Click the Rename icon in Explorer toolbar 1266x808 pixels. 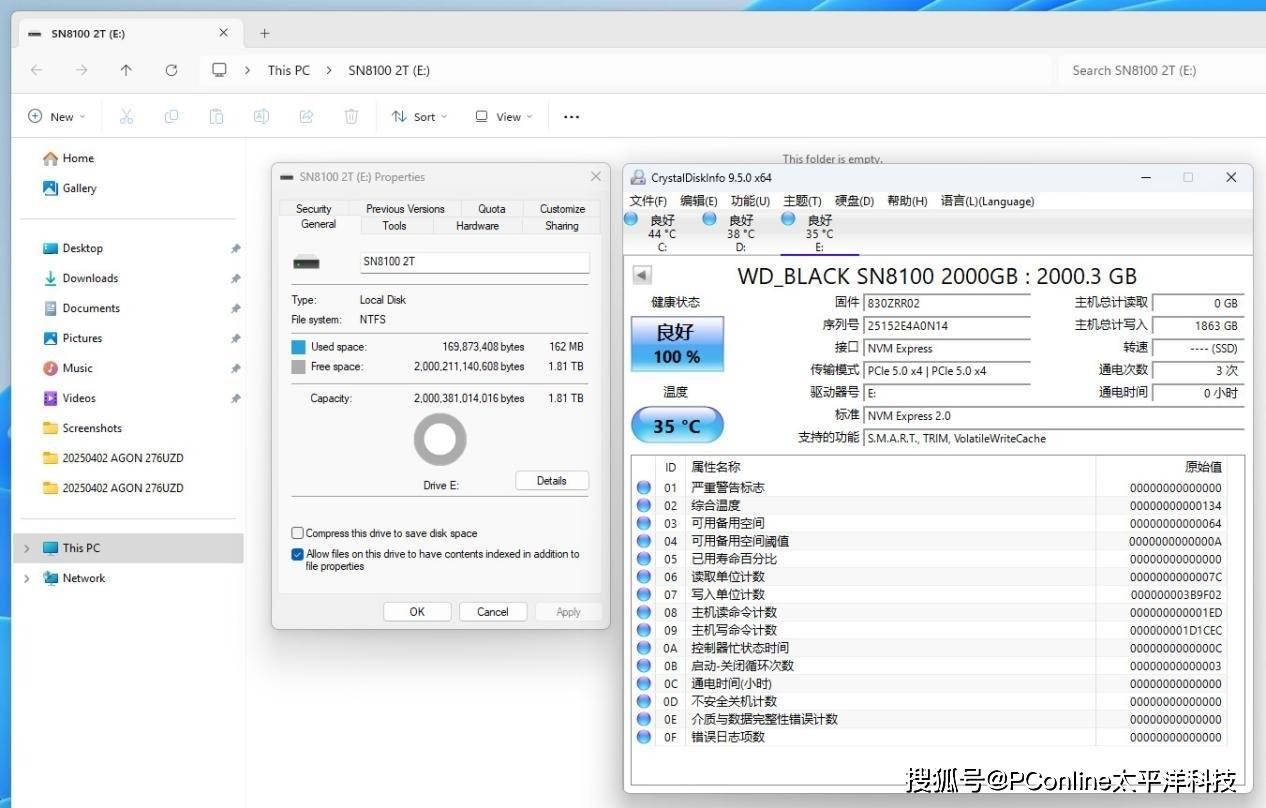261,116
